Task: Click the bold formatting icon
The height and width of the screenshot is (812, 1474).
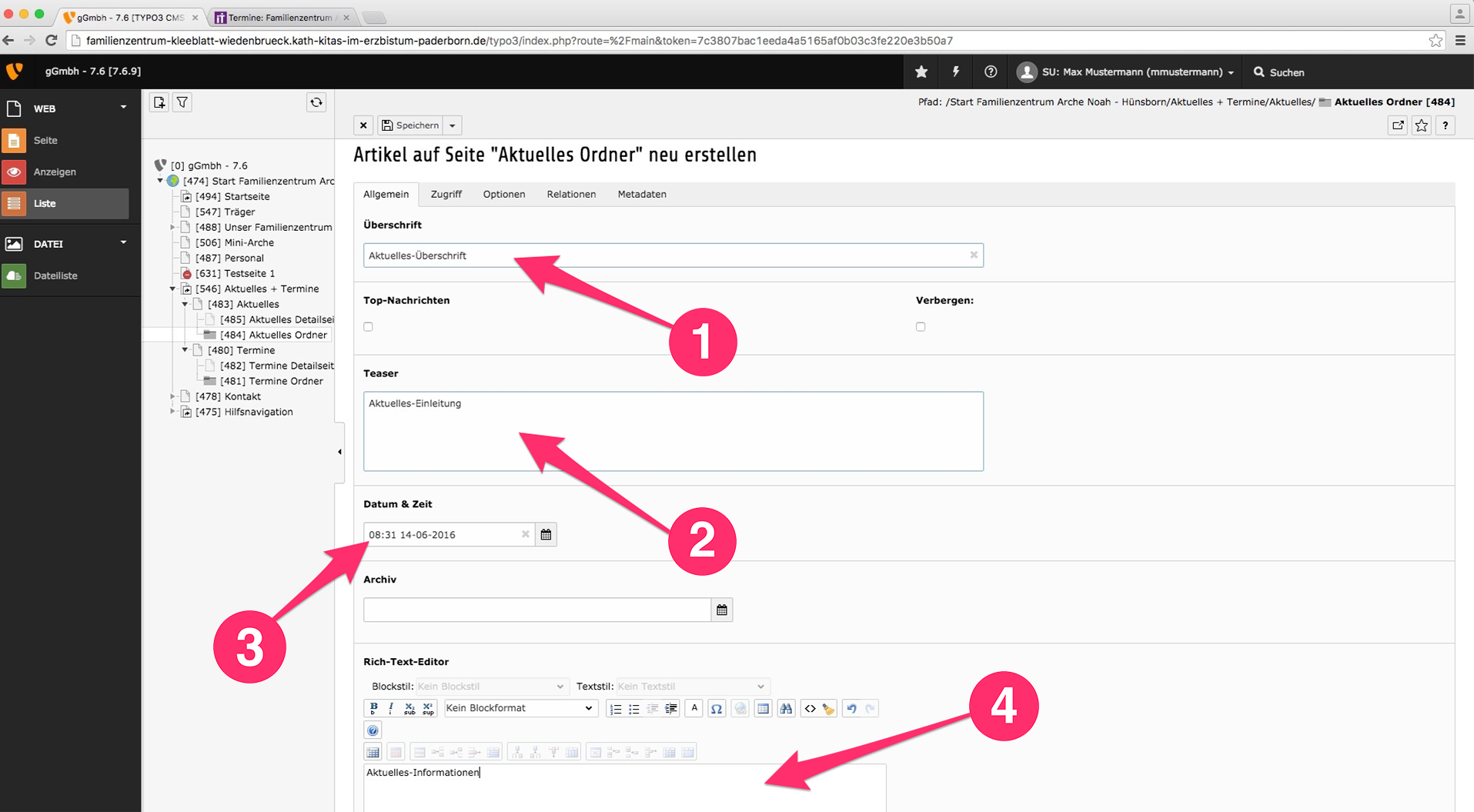Action: [x=373, y=708]
